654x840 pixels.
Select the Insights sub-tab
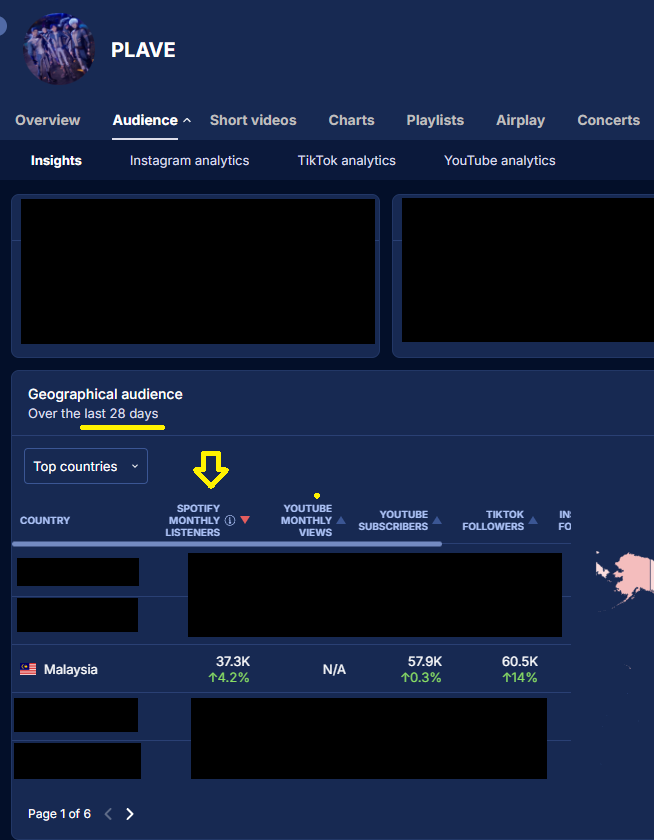pyautogui.click(x=56, y=161)
